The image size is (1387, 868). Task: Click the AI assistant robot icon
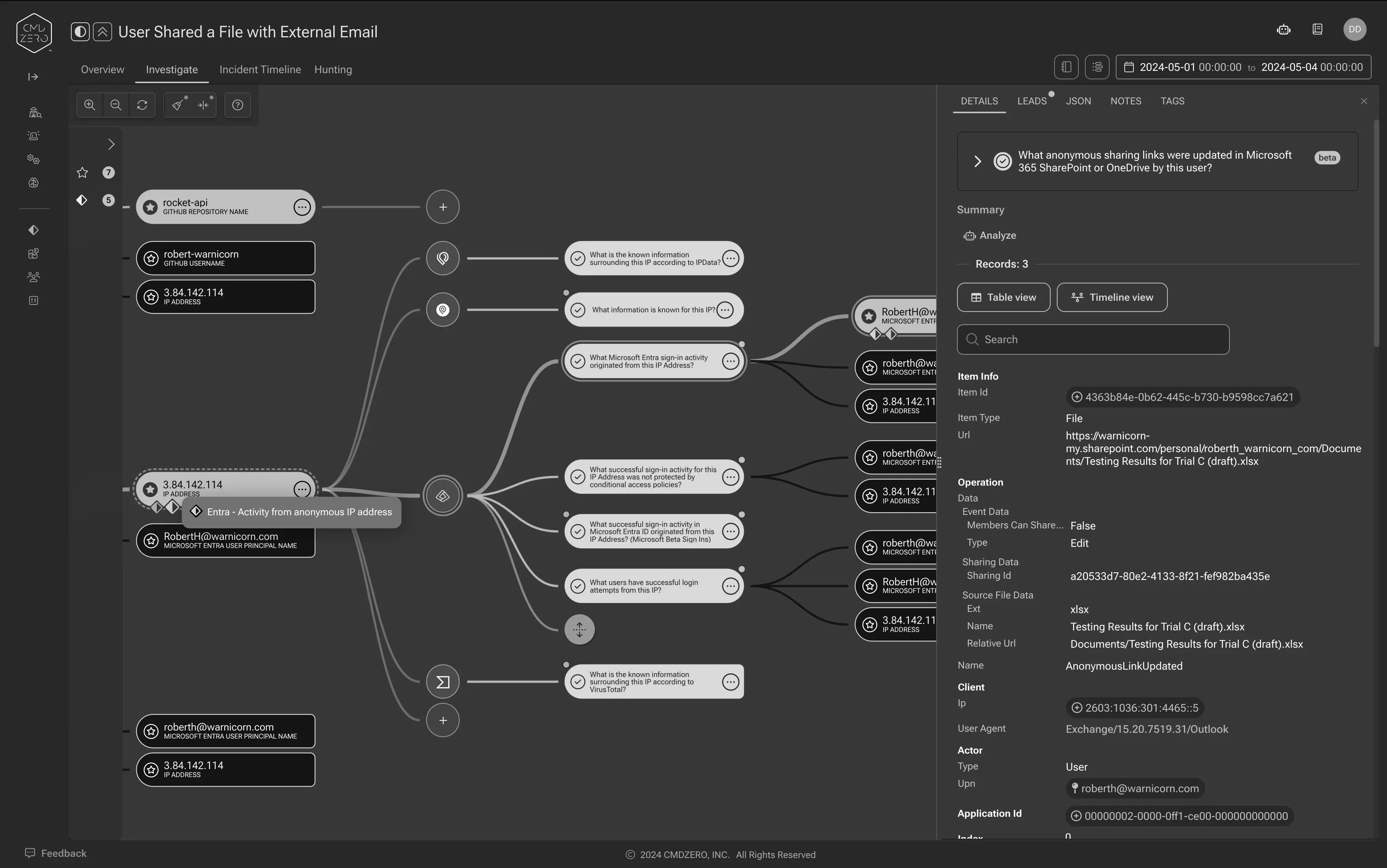pyautogui.click(x=1284, y=29)
